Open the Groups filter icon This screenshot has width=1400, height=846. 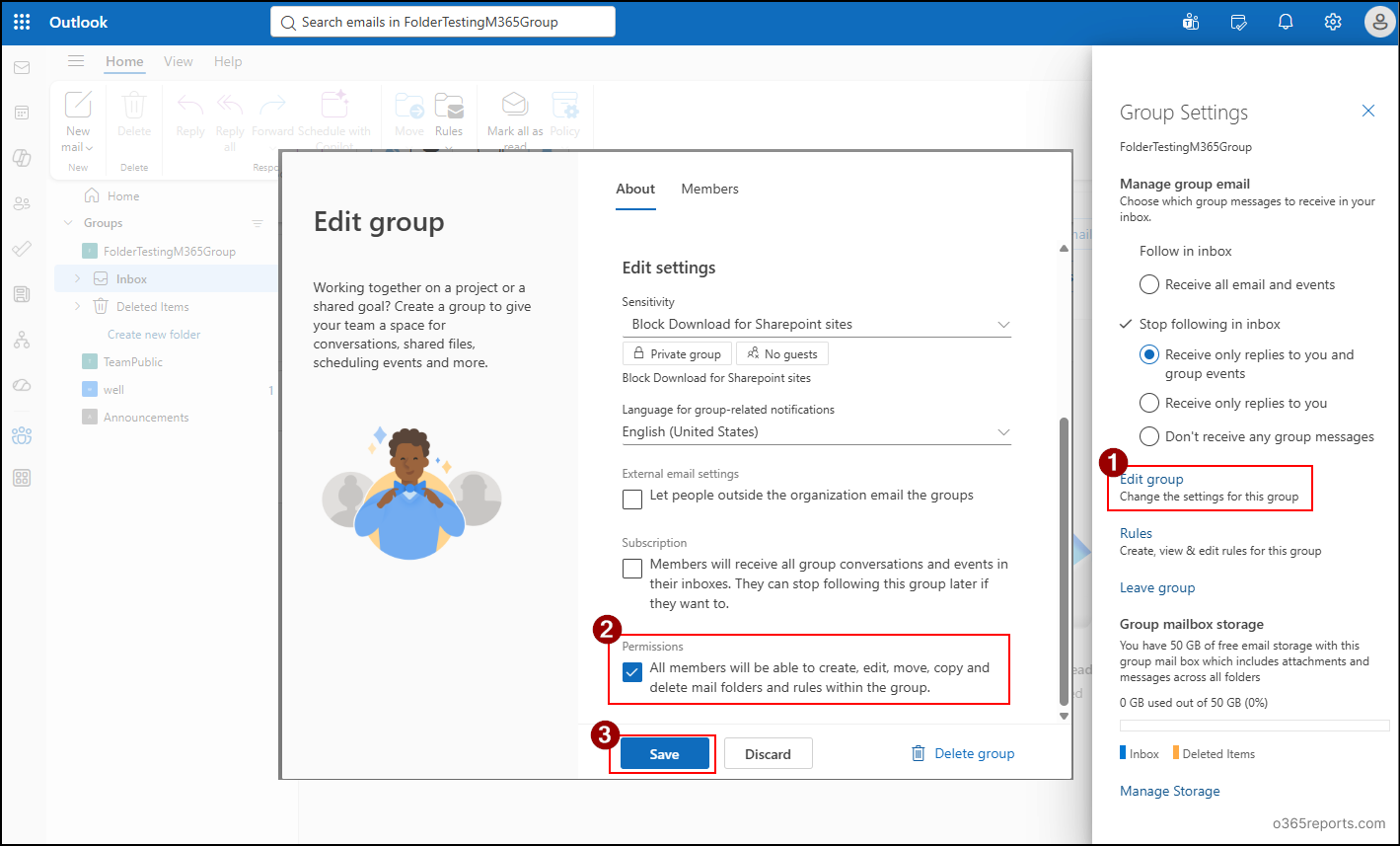pos(258,223)
